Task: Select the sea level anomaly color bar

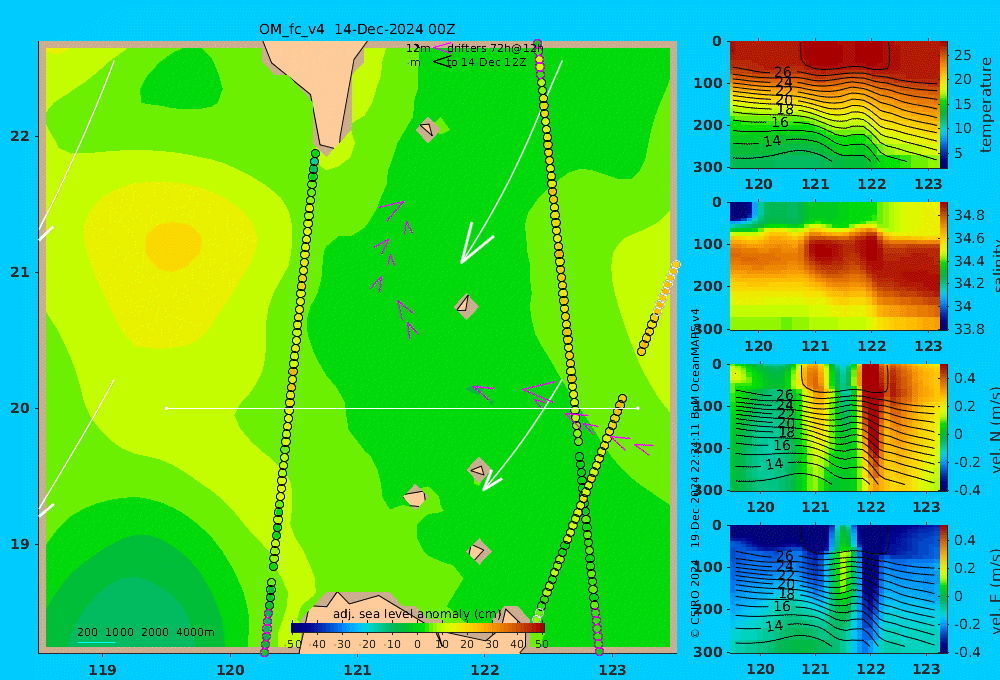Action: (418, 628)
